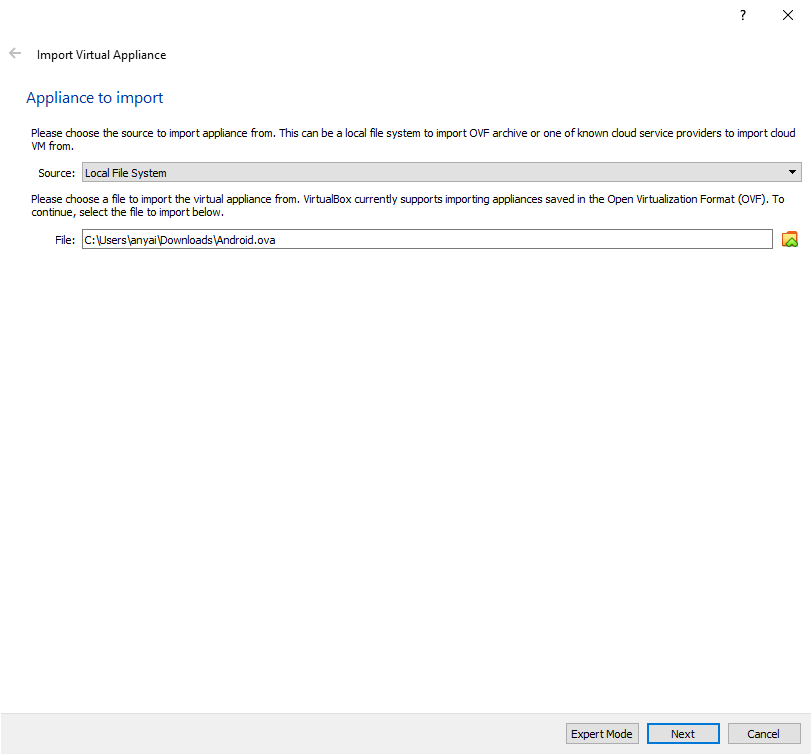This screenshot has width=812, height=755.
Task: Open the file browser folder icon
Action: 789,239
